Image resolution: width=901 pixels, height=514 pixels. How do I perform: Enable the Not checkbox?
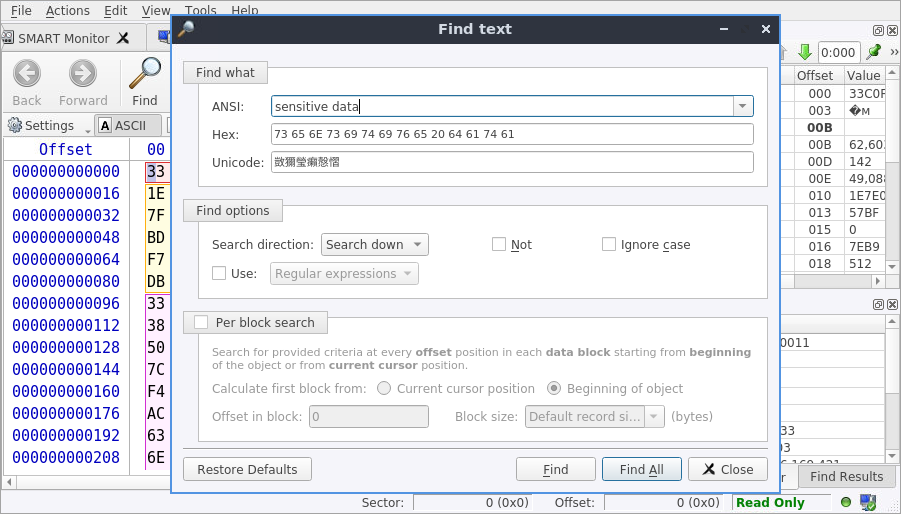(x=499, y=245)
